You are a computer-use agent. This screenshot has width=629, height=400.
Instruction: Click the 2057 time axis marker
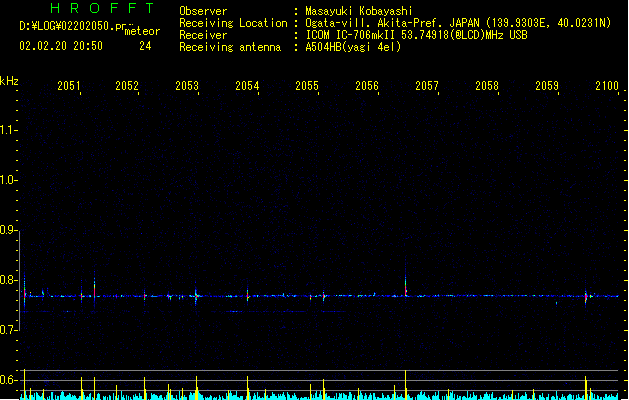(427, 86)
